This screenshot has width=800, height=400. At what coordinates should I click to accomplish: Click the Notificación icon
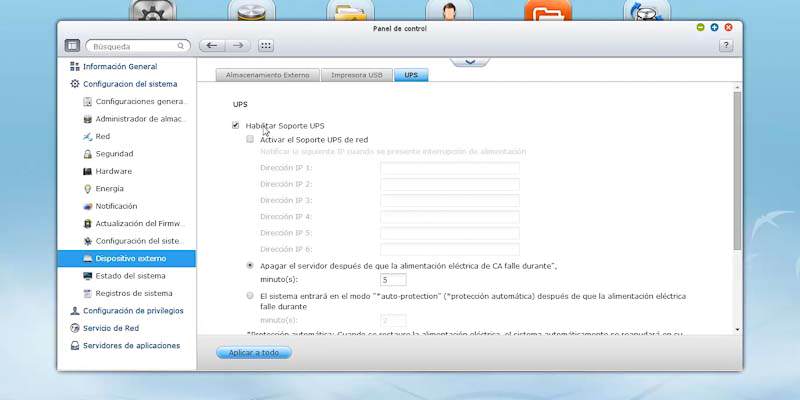[87, 206]
